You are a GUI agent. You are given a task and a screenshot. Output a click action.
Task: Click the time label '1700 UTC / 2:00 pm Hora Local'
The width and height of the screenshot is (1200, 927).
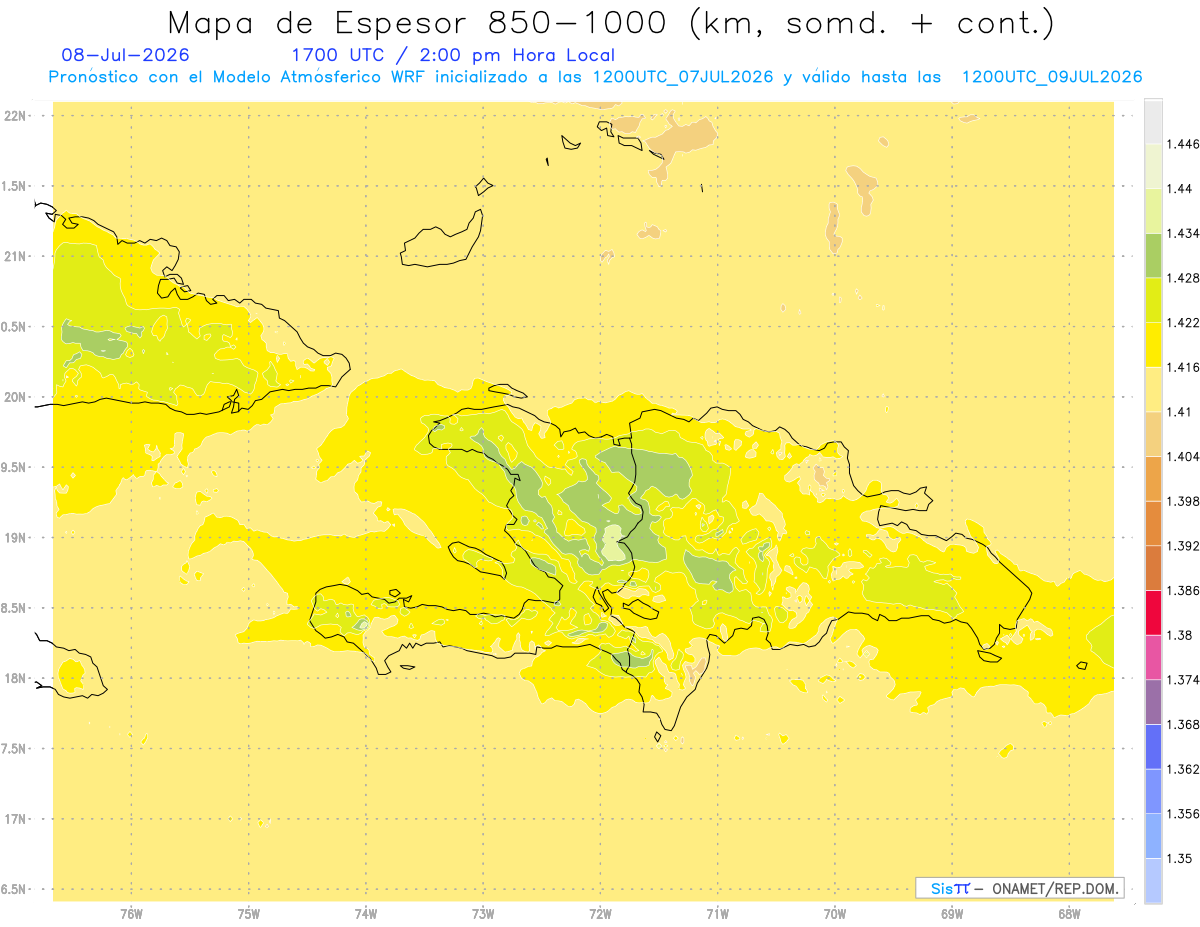pos(453,55)
